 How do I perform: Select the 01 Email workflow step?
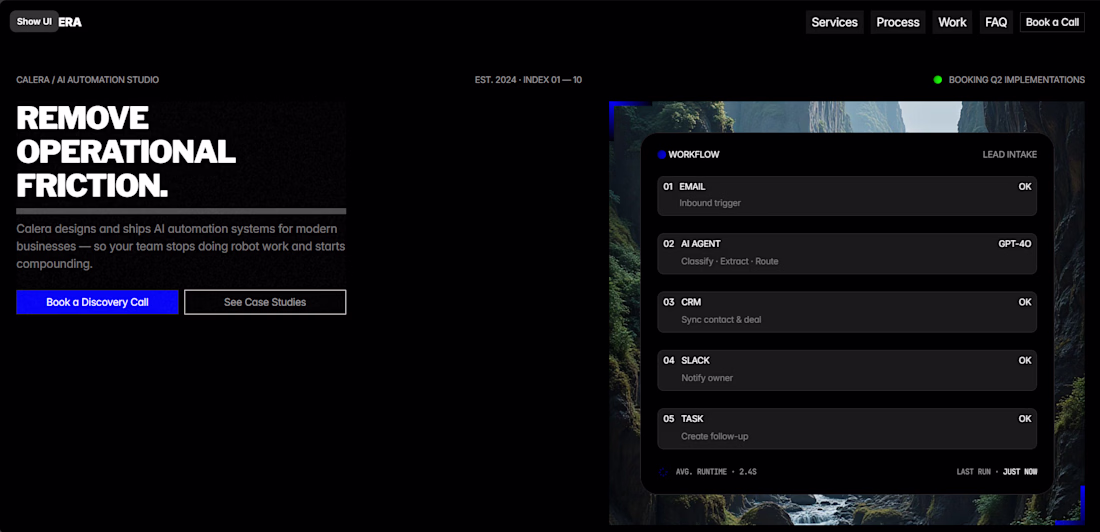(x=847, y=196)
